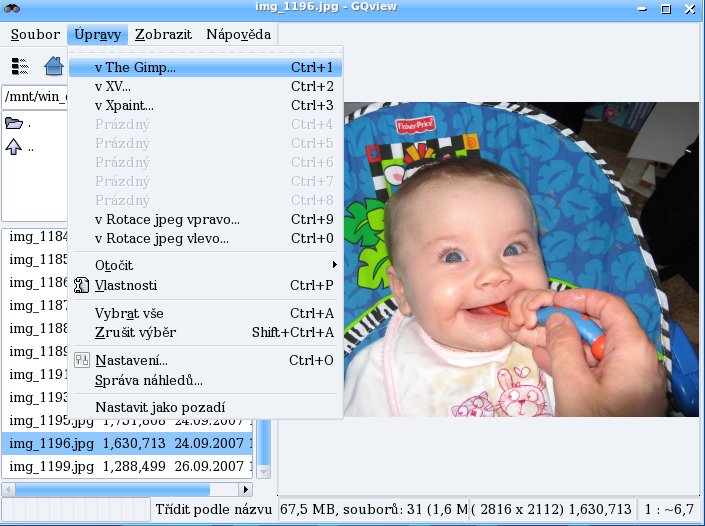Click the Nastavení settings icon in menu
The image size is (705, 526).
pos(81,360)
